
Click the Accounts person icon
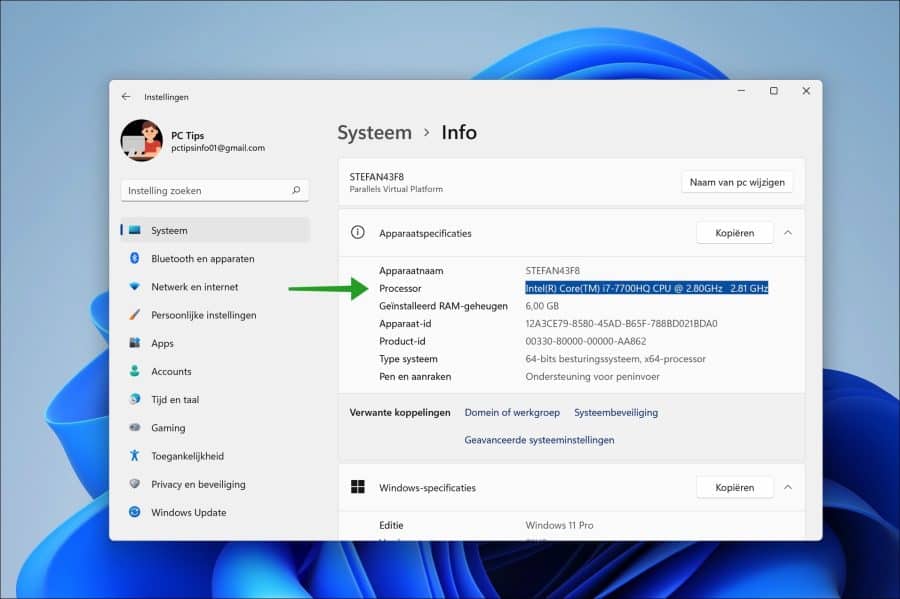(135, 371)
